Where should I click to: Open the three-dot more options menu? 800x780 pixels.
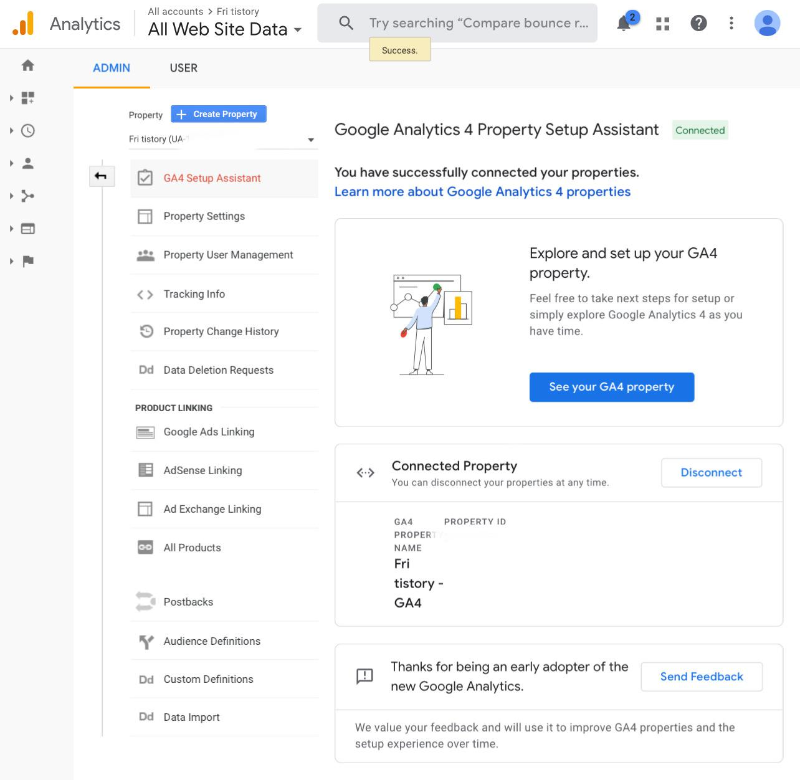point(731,23)
